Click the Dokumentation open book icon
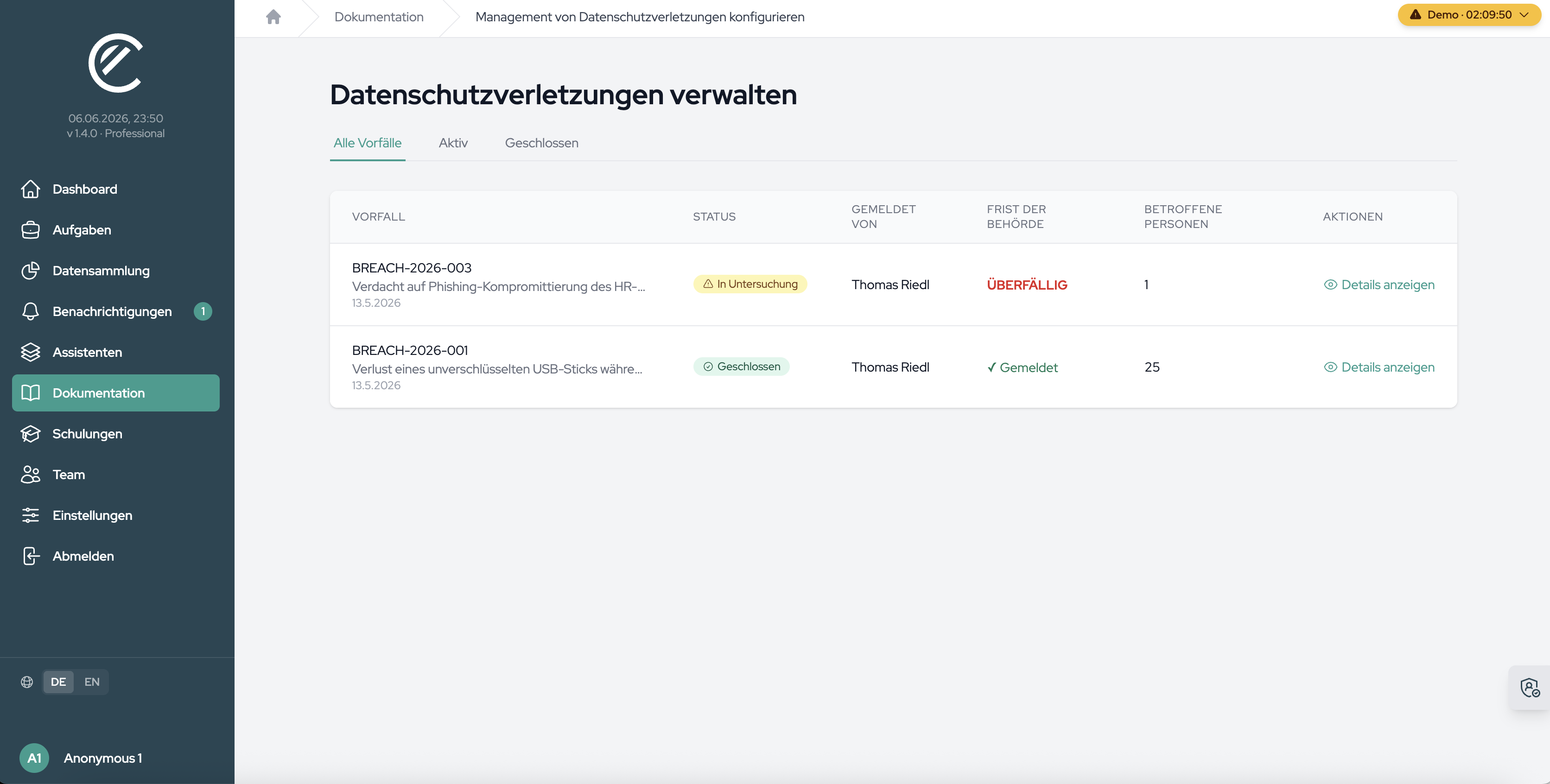Viewport: 1550px width, 784px height. pos(30,393)
